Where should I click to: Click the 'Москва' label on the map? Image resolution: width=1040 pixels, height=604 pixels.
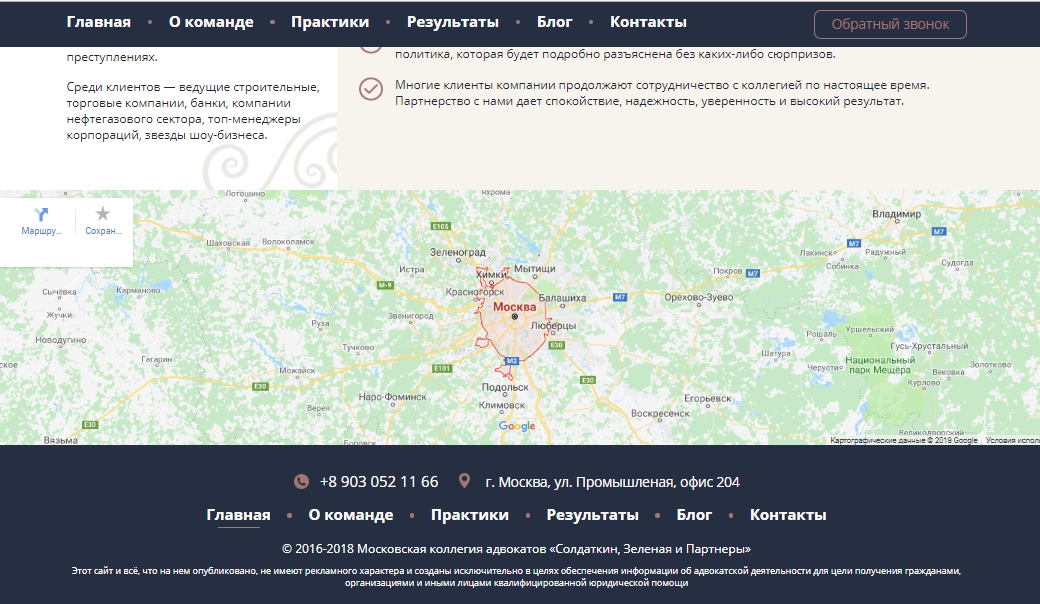click(515, 307)
